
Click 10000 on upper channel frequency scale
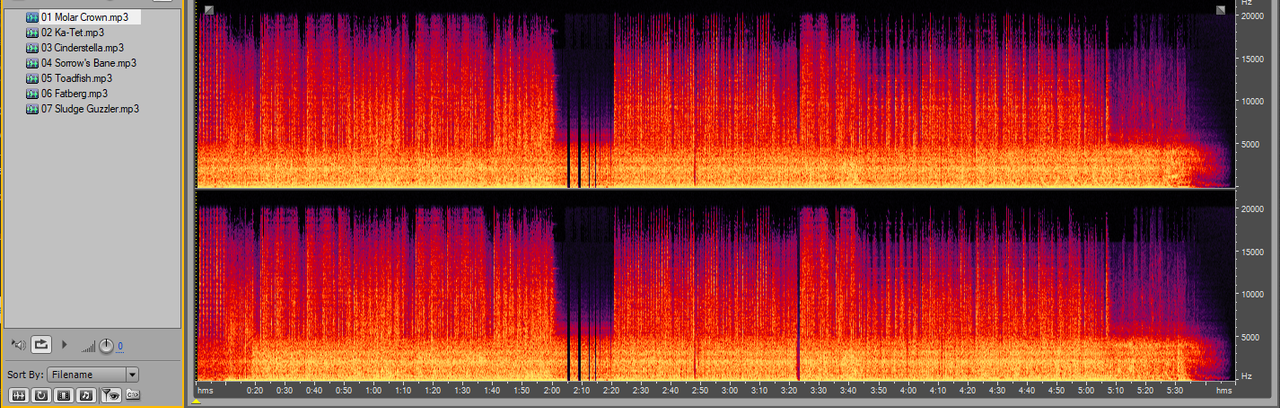[1253, 101]
